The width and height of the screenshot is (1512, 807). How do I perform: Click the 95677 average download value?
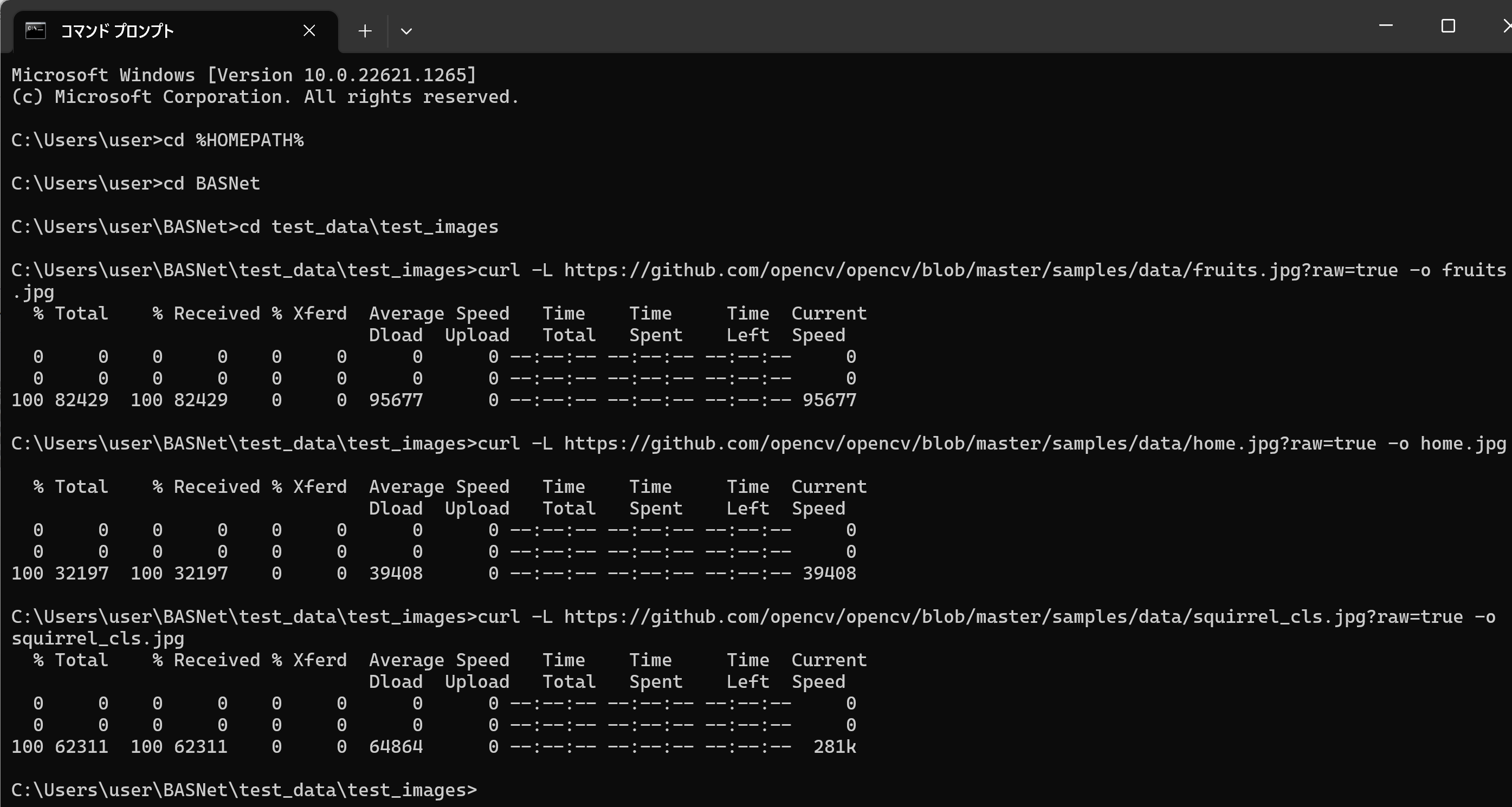point(396,401)
